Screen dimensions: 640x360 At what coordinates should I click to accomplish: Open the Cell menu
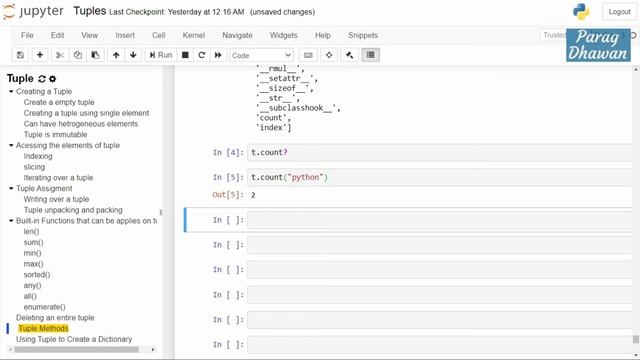(158, 35)
